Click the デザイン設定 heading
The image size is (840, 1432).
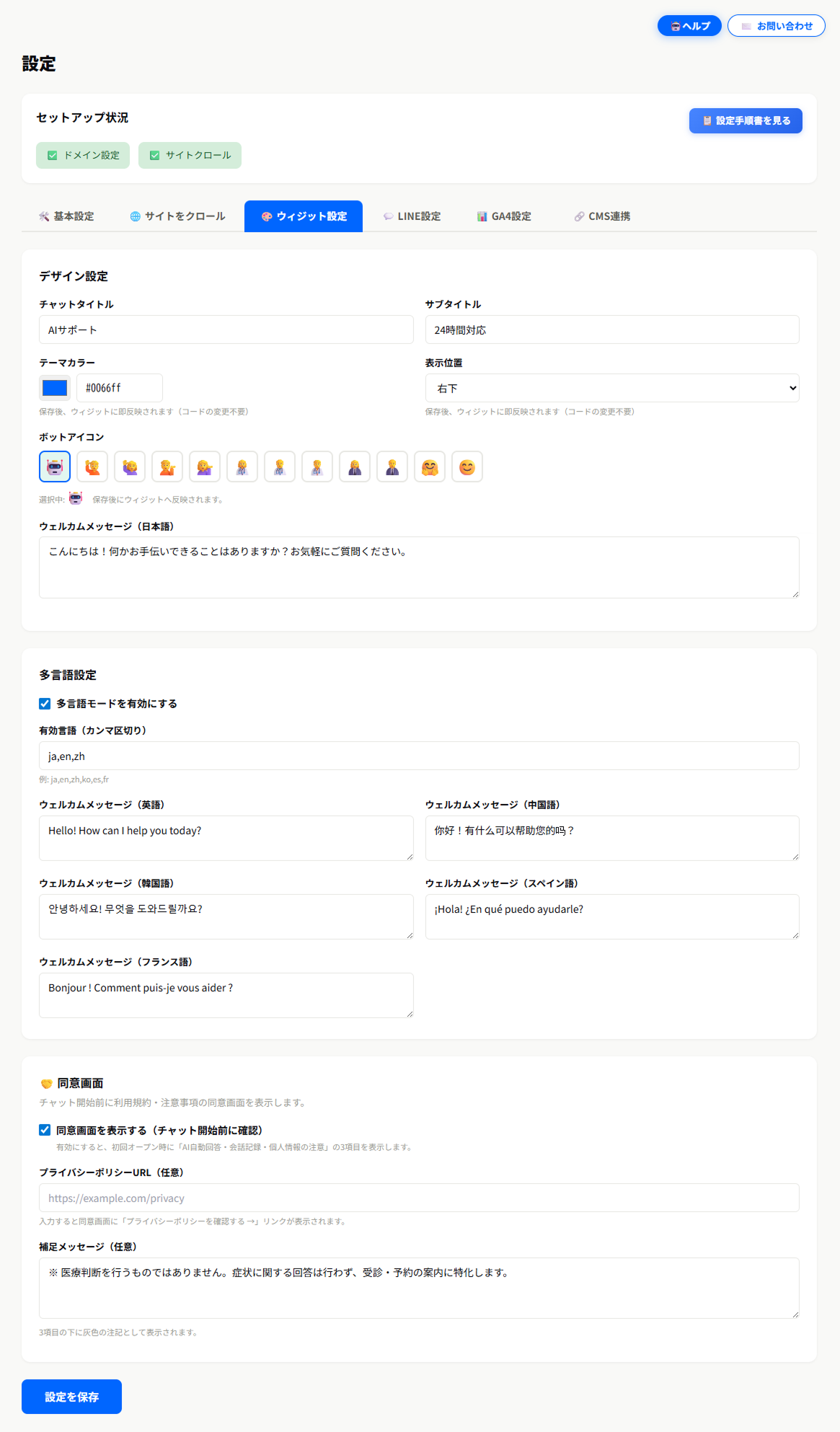click(x=74, y=276)
